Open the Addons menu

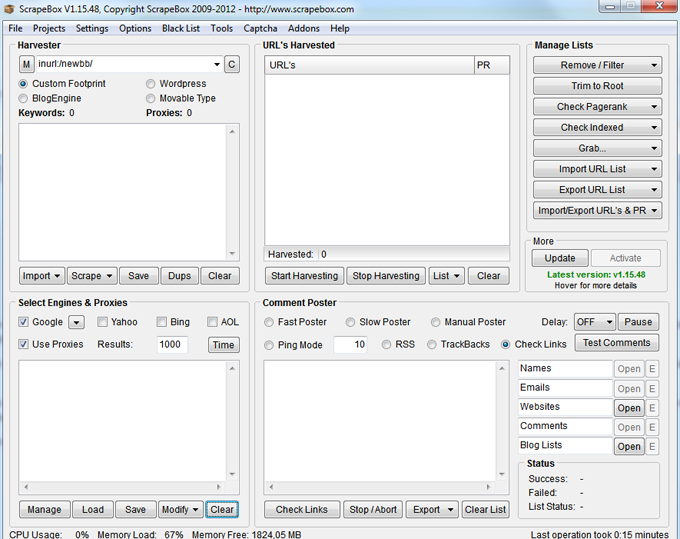point(304,29)
